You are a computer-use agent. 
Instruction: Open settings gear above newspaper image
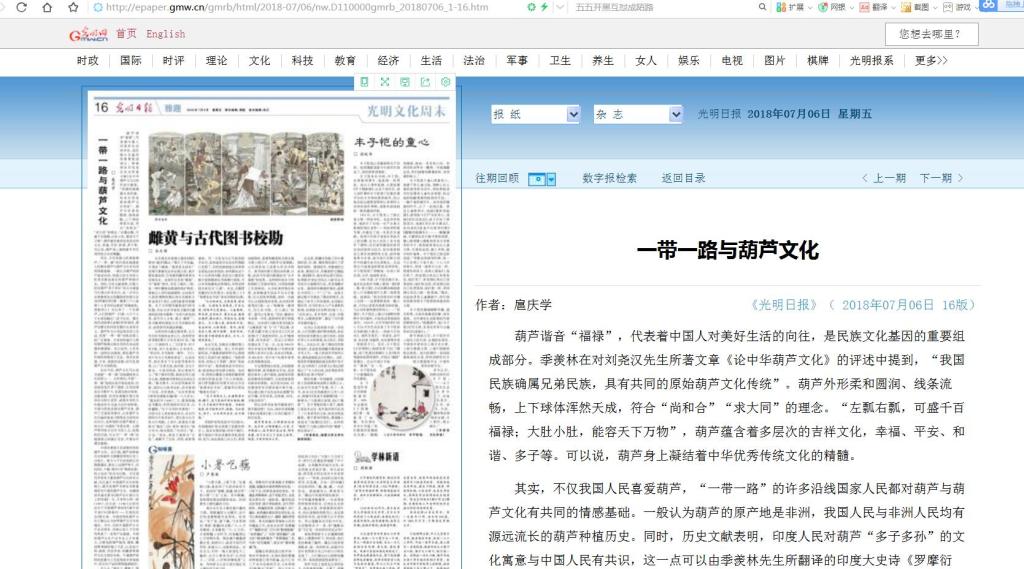coord(446,82)
